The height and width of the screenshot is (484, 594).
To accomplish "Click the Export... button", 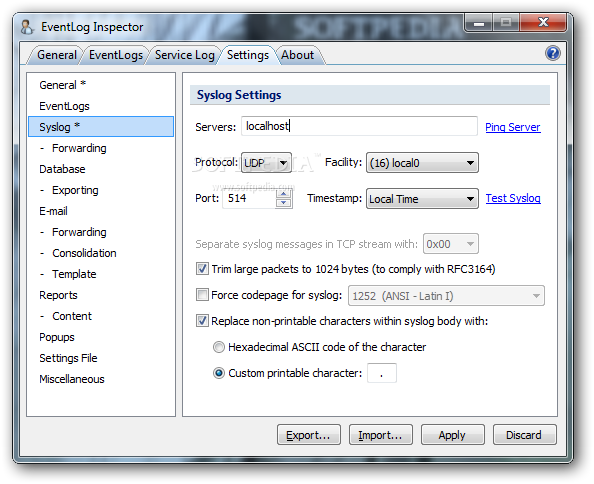I will tap(309, 435).
